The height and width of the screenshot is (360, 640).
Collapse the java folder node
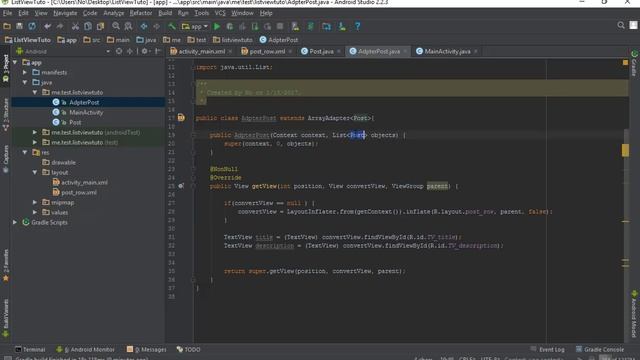[x=25, y=82]
